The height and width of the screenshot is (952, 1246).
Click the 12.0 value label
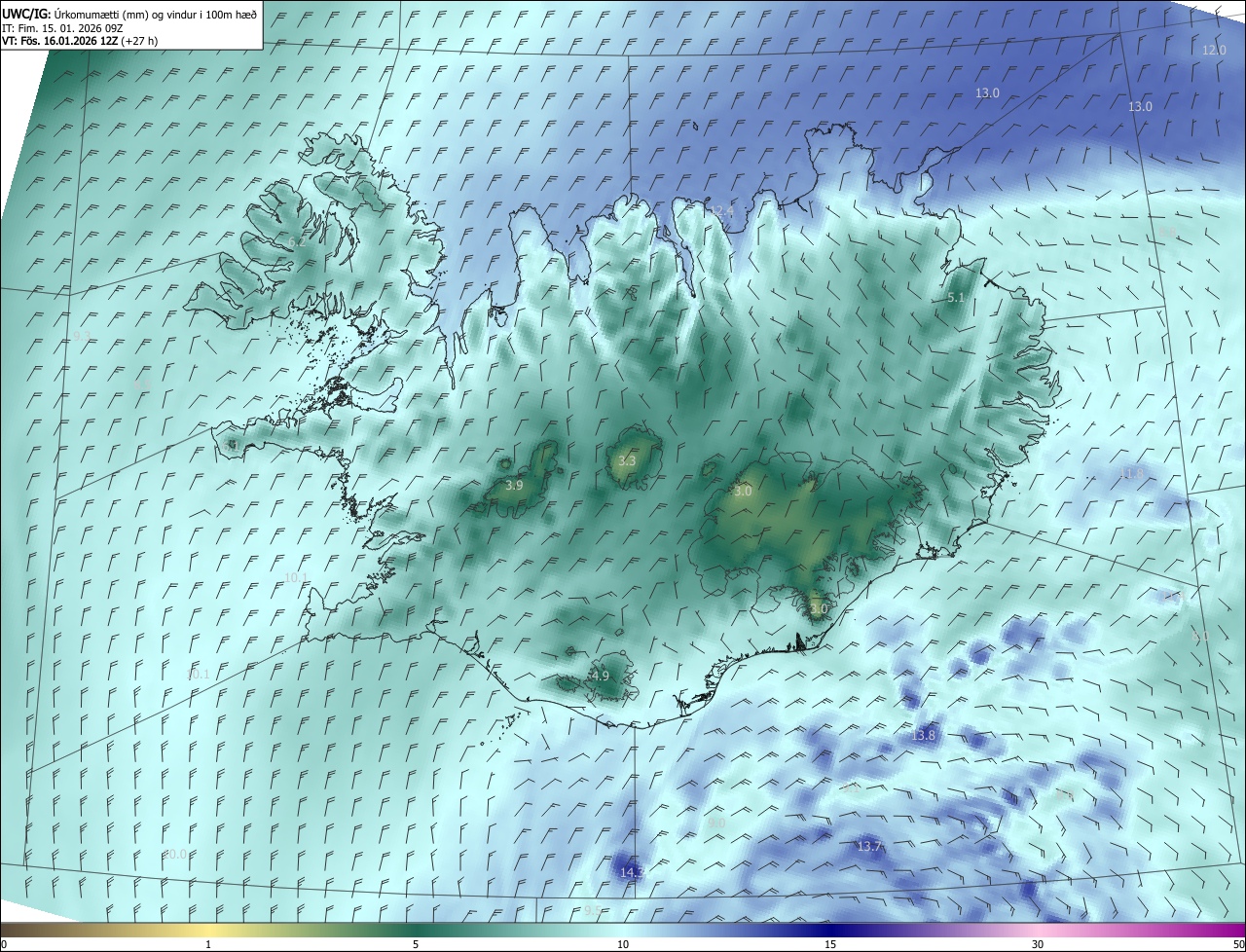(1214, 50)
